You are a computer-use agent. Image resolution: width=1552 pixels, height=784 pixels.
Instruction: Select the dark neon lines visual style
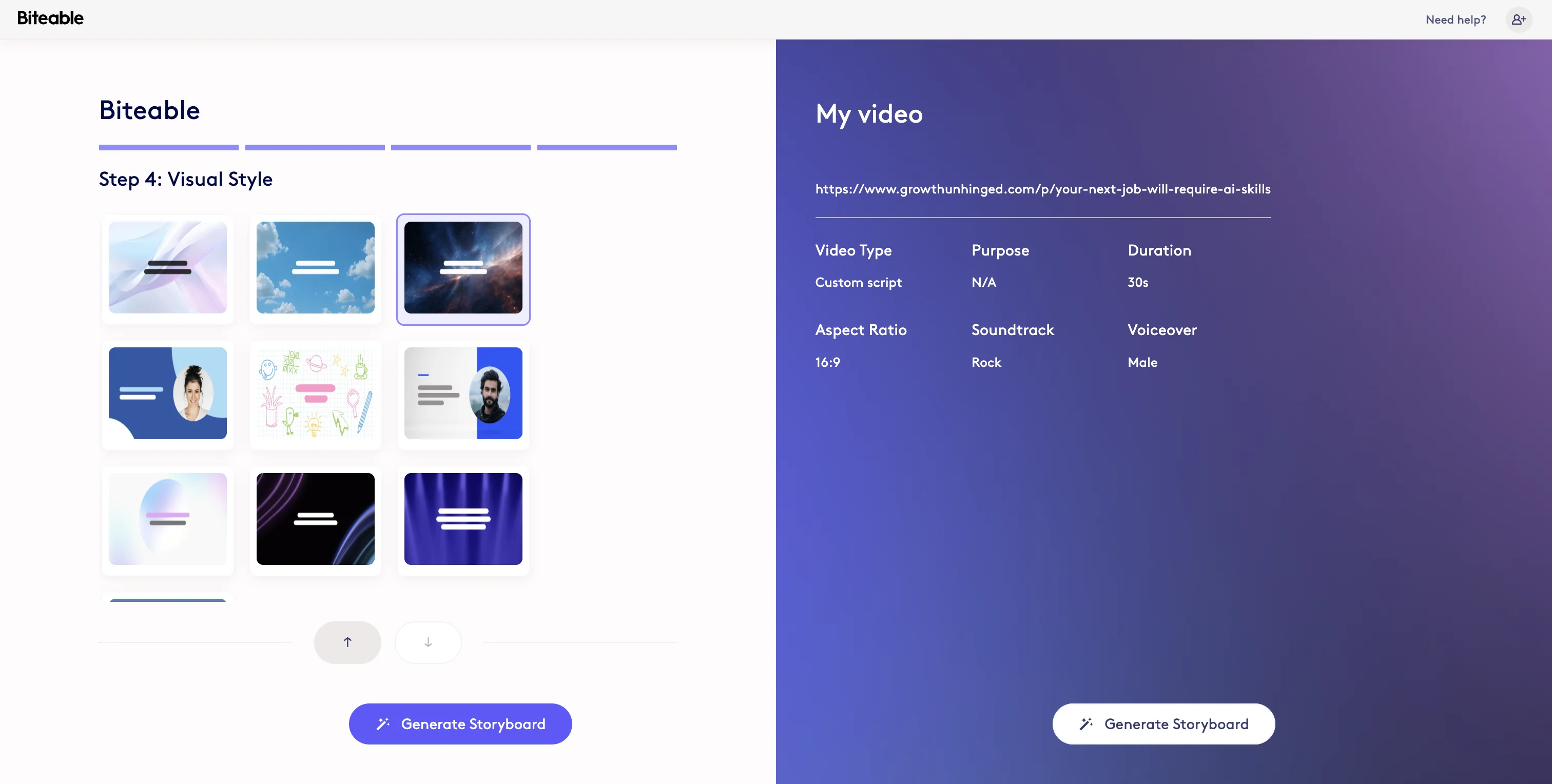pyautogui.click(x=315, y=519)
